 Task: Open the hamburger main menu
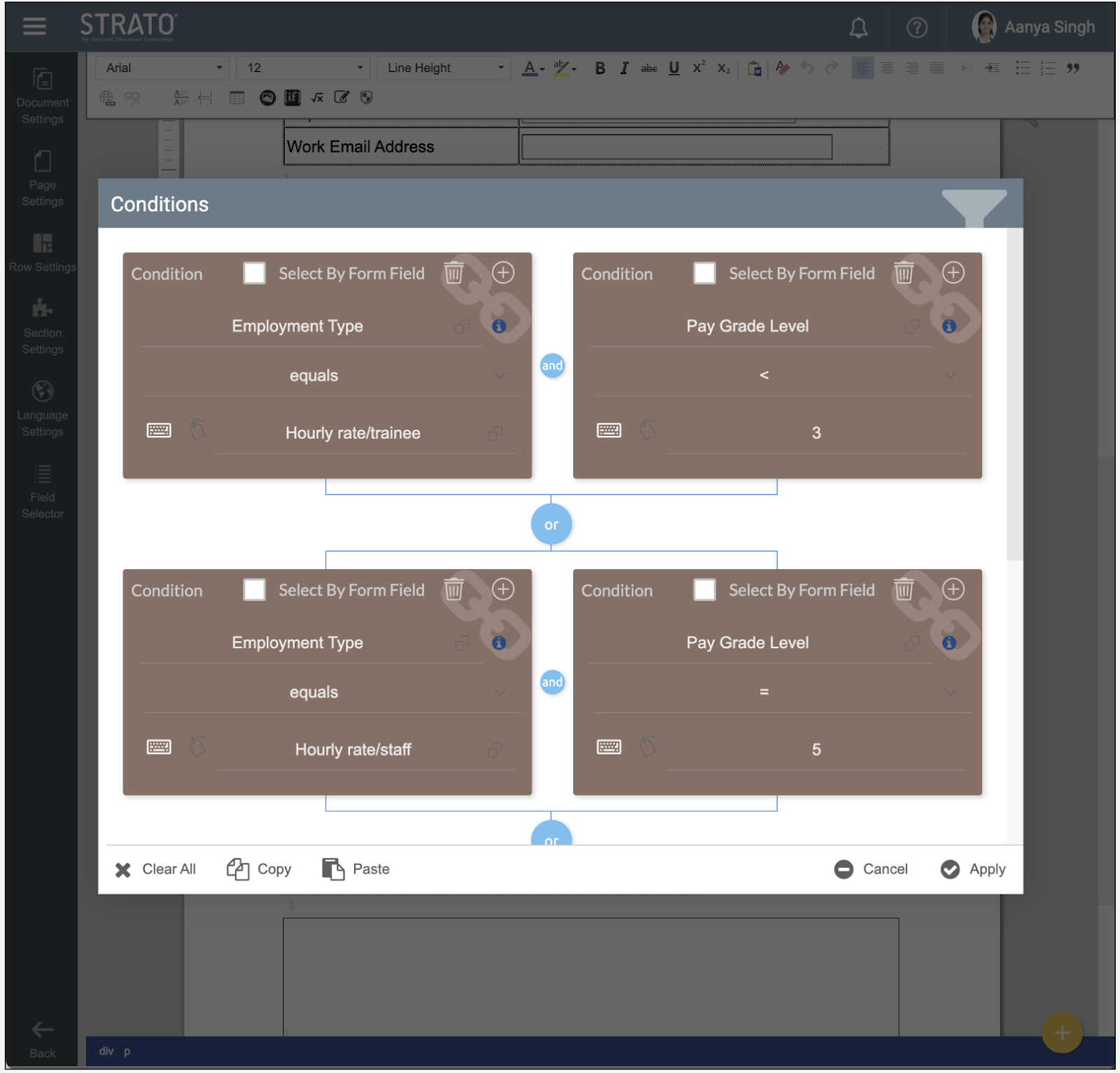pos(34,27)
